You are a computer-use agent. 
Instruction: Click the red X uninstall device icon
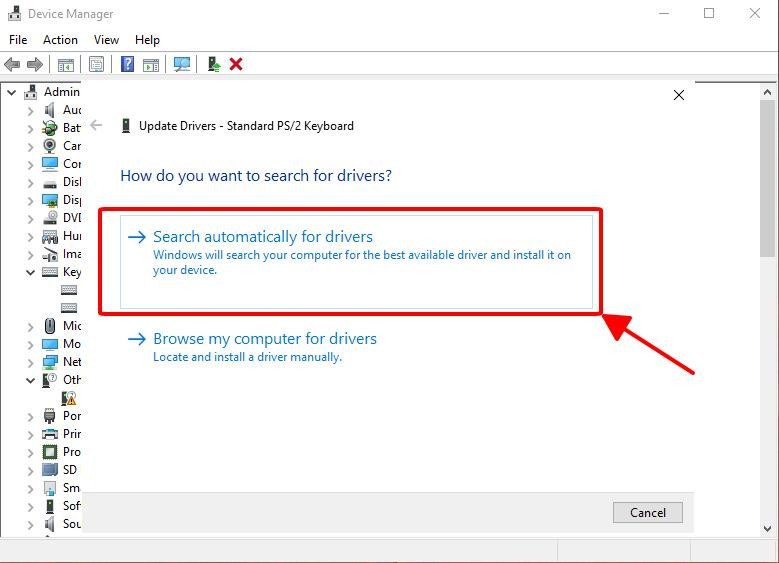point(236,64)
